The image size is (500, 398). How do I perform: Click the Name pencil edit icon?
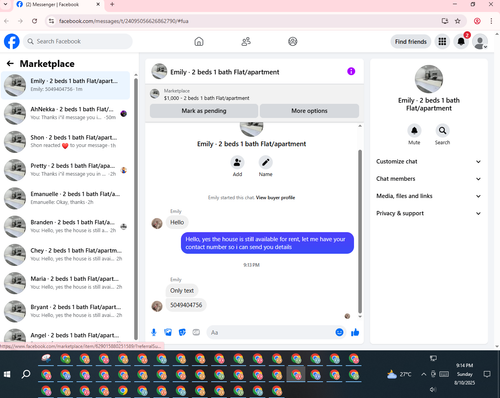click(266, 162)
